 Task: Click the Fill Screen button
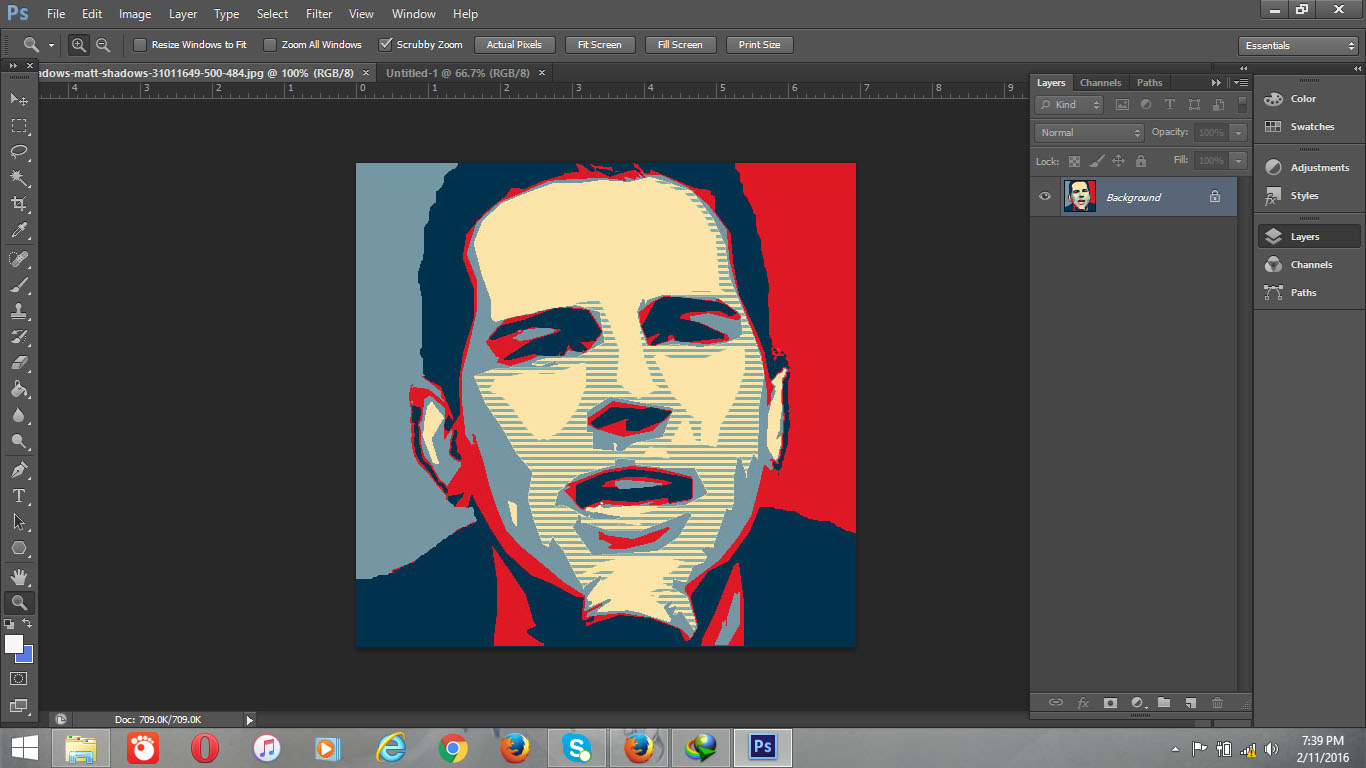[x=680, y=45]
